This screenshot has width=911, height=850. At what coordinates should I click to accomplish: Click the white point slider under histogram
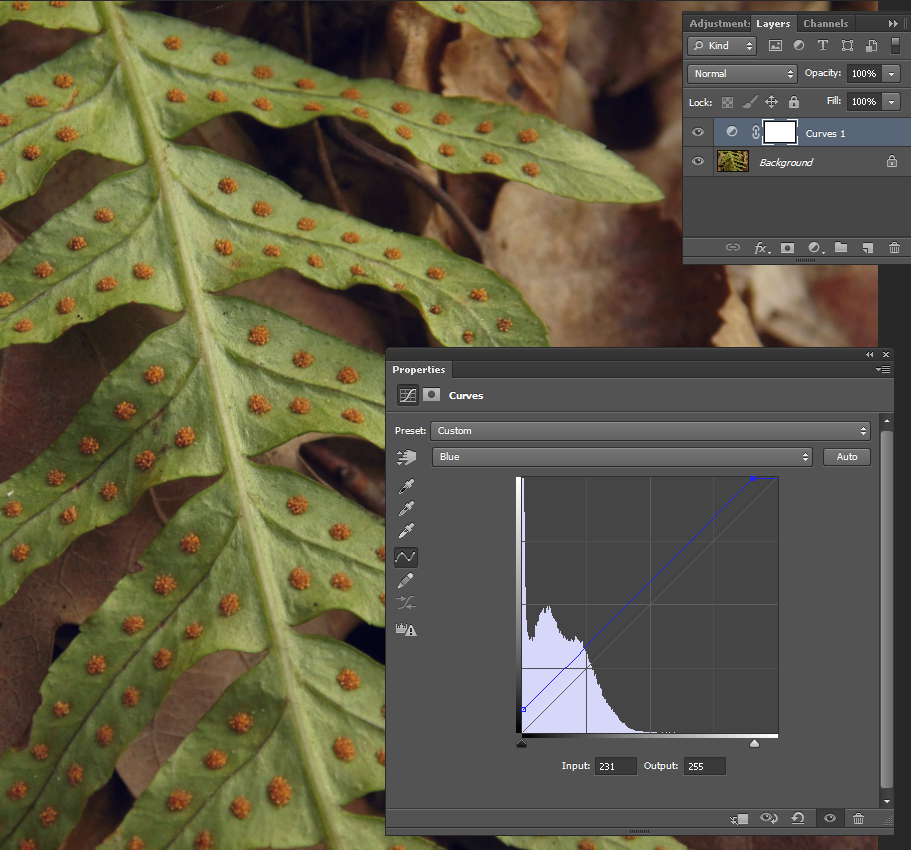pyautogui.click(x=754, y=743)
